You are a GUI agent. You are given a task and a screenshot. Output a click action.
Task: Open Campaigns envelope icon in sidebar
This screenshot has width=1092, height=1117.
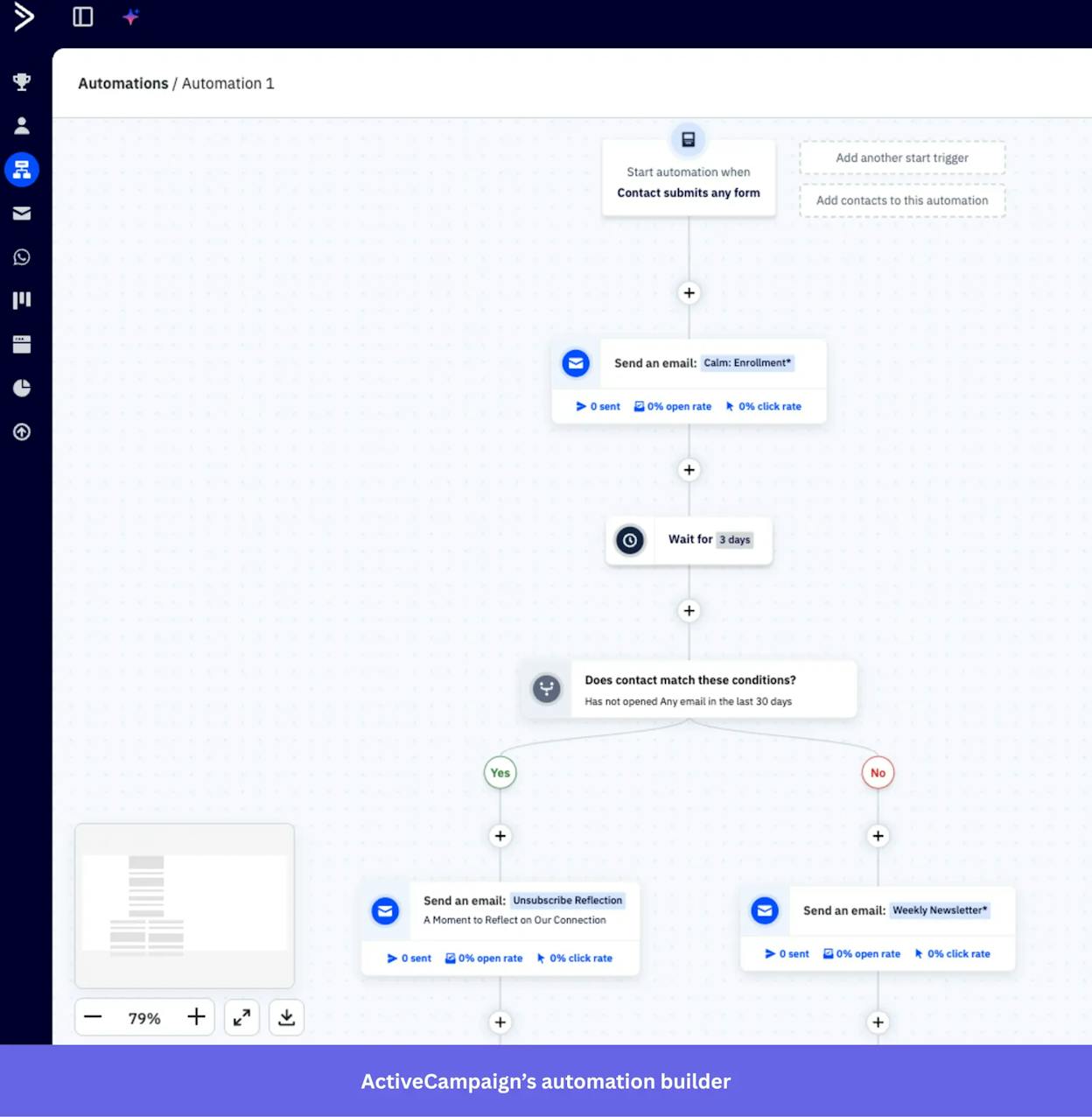tap(22, 213)
